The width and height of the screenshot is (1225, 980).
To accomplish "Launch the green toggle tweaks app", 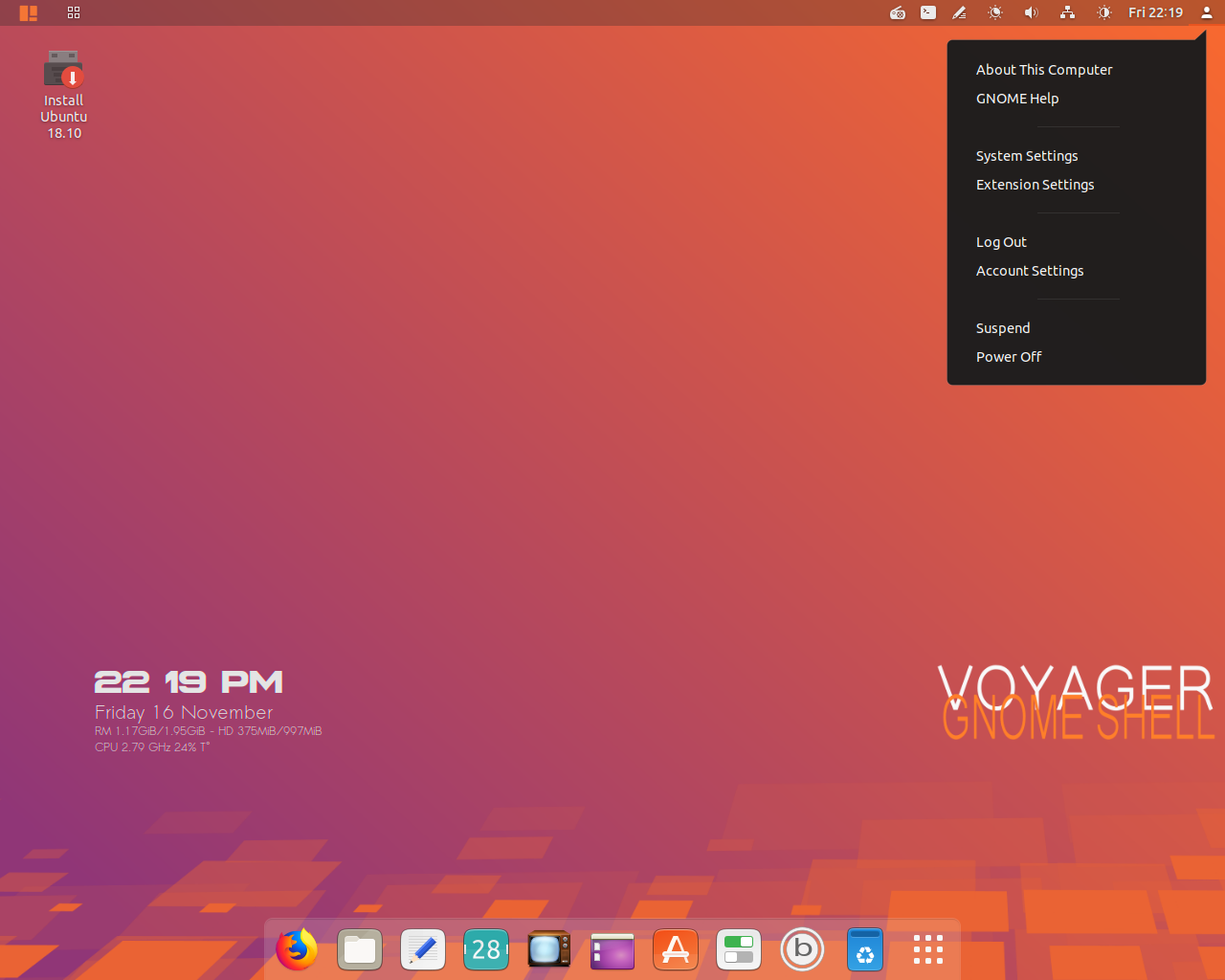I will (739, 949).
